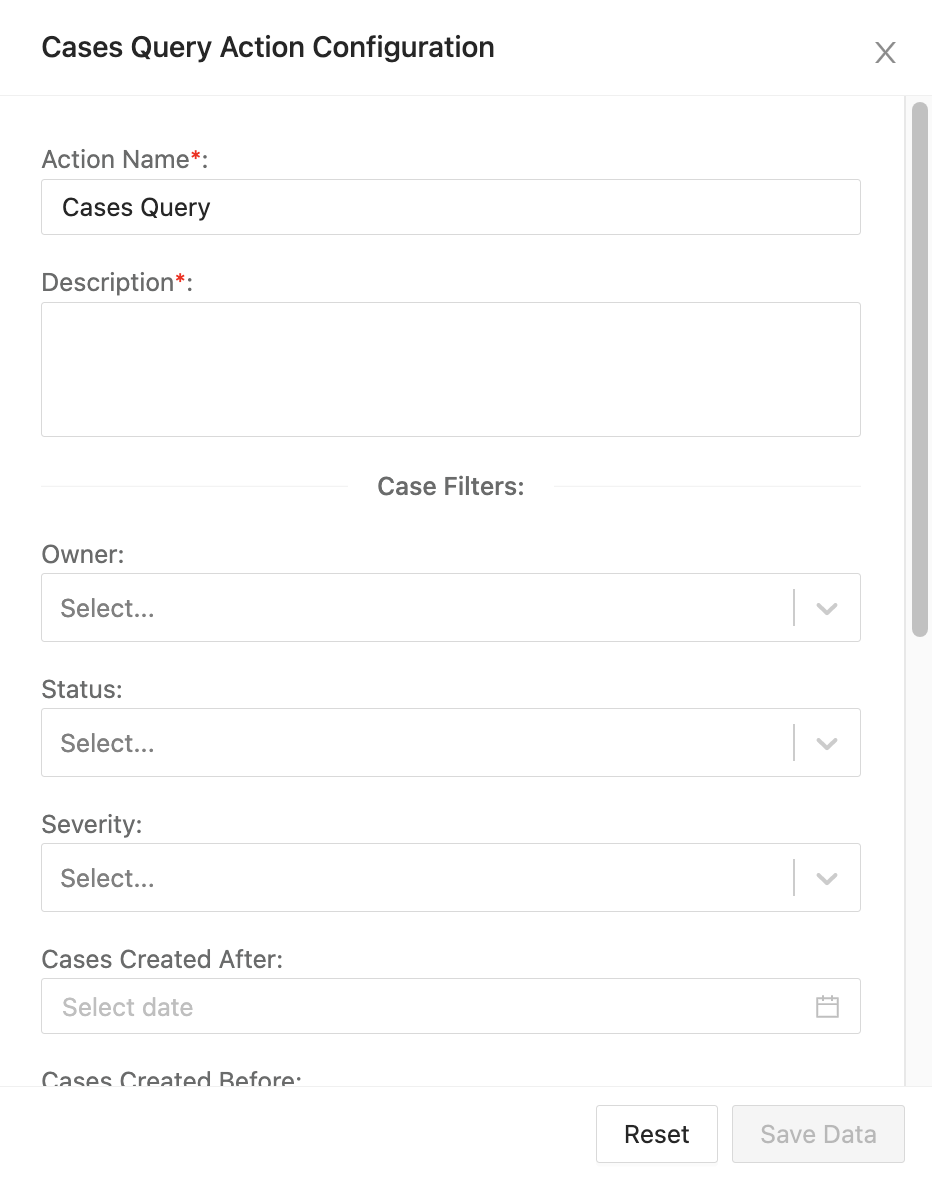Click the X to close the configuration dialog
The image size is (932, 1178).
(885, 53)
